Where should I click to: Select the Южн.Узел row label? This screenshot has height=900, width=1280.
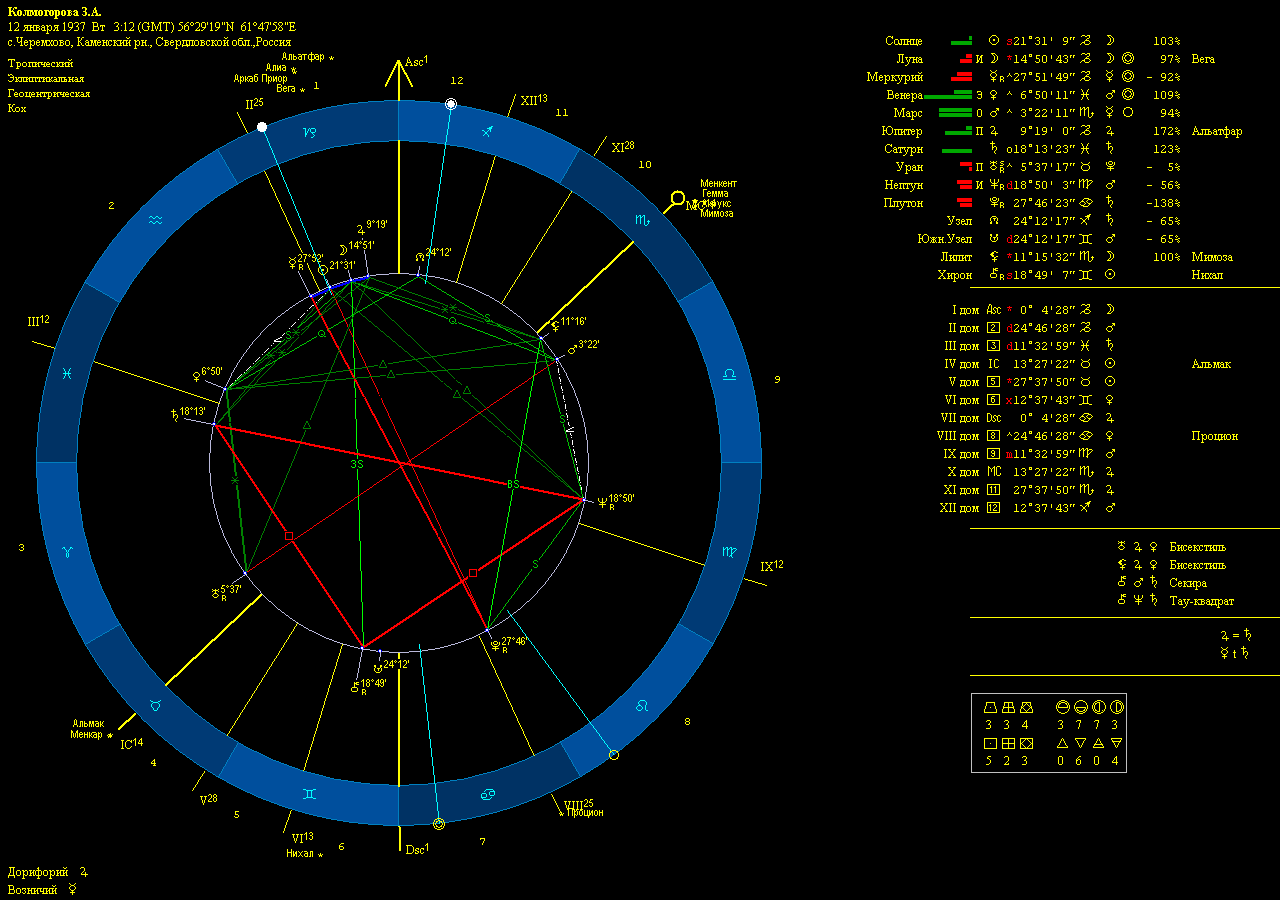(946, 239)
